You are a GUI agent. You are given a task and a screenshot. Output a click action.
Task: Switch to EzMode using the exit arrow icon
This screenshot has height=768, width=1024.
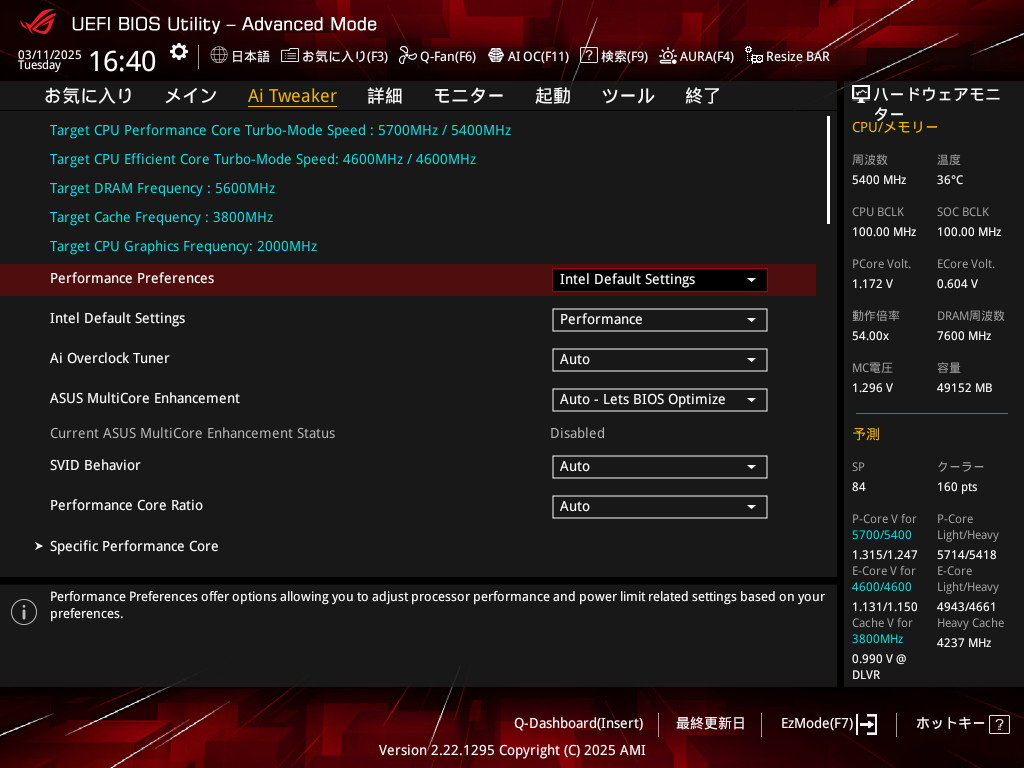click(x=867, y=724)
